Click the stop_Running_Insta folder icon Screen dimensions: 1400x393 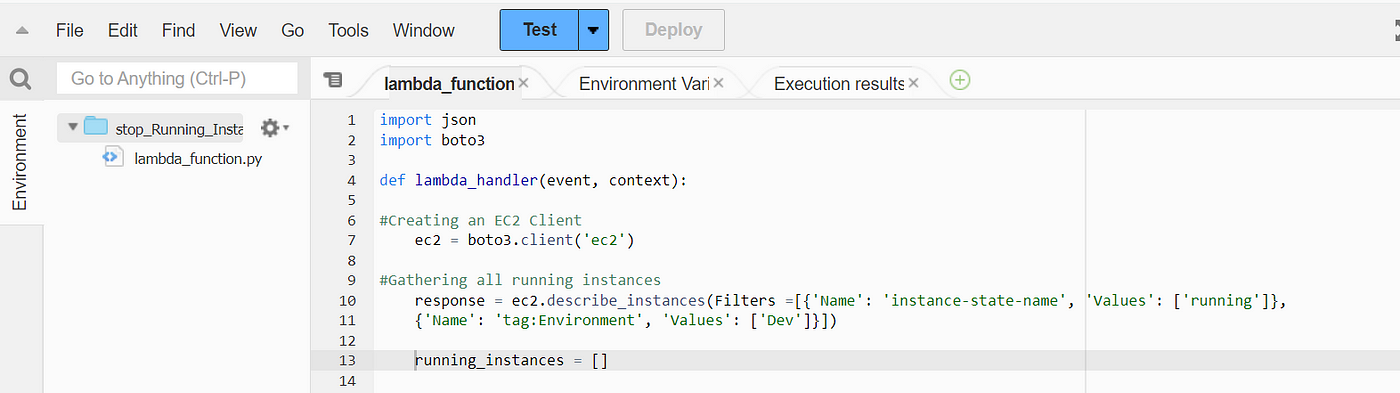[96, 127]
